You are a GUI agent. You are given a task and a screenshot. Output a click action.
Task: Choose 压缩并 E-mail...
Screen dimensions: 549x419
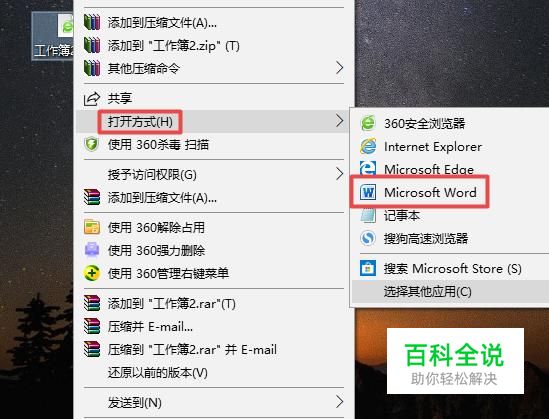click(214, 326)
